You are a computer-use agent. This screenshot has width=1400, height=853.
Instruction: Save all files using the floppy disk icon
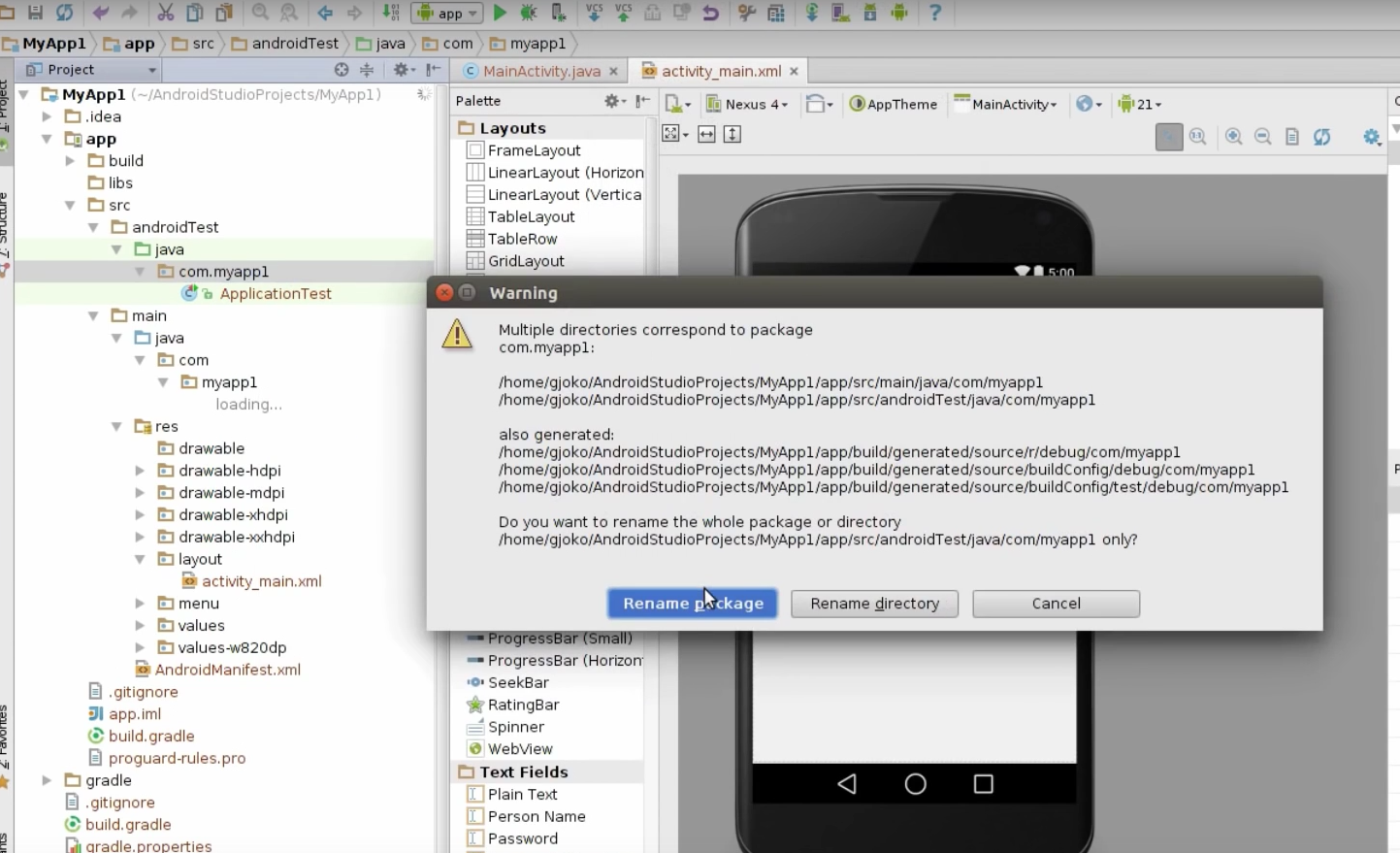pyautogui.click(x=36, y=13)
